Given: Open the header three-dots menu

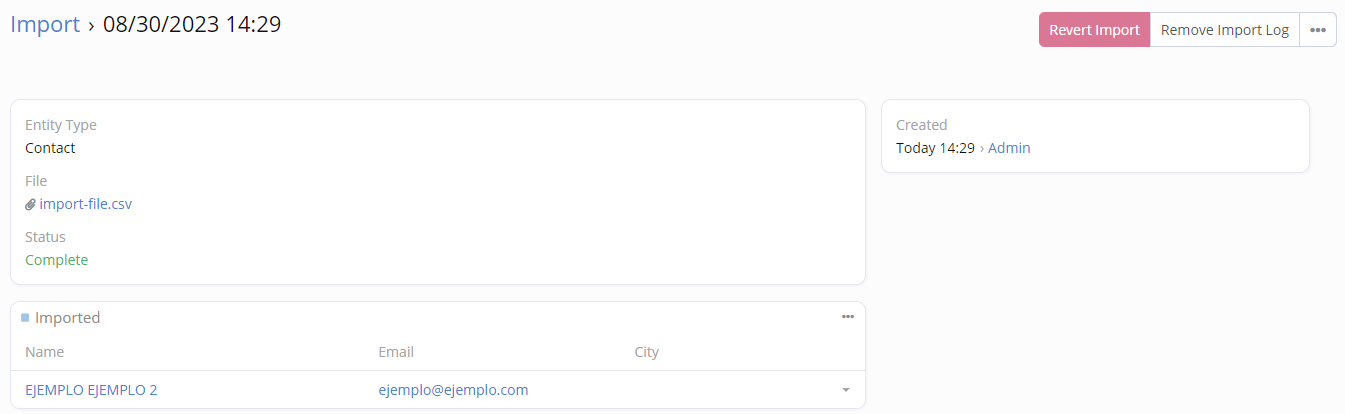Looking at the screenshot, I should 1318,30.
